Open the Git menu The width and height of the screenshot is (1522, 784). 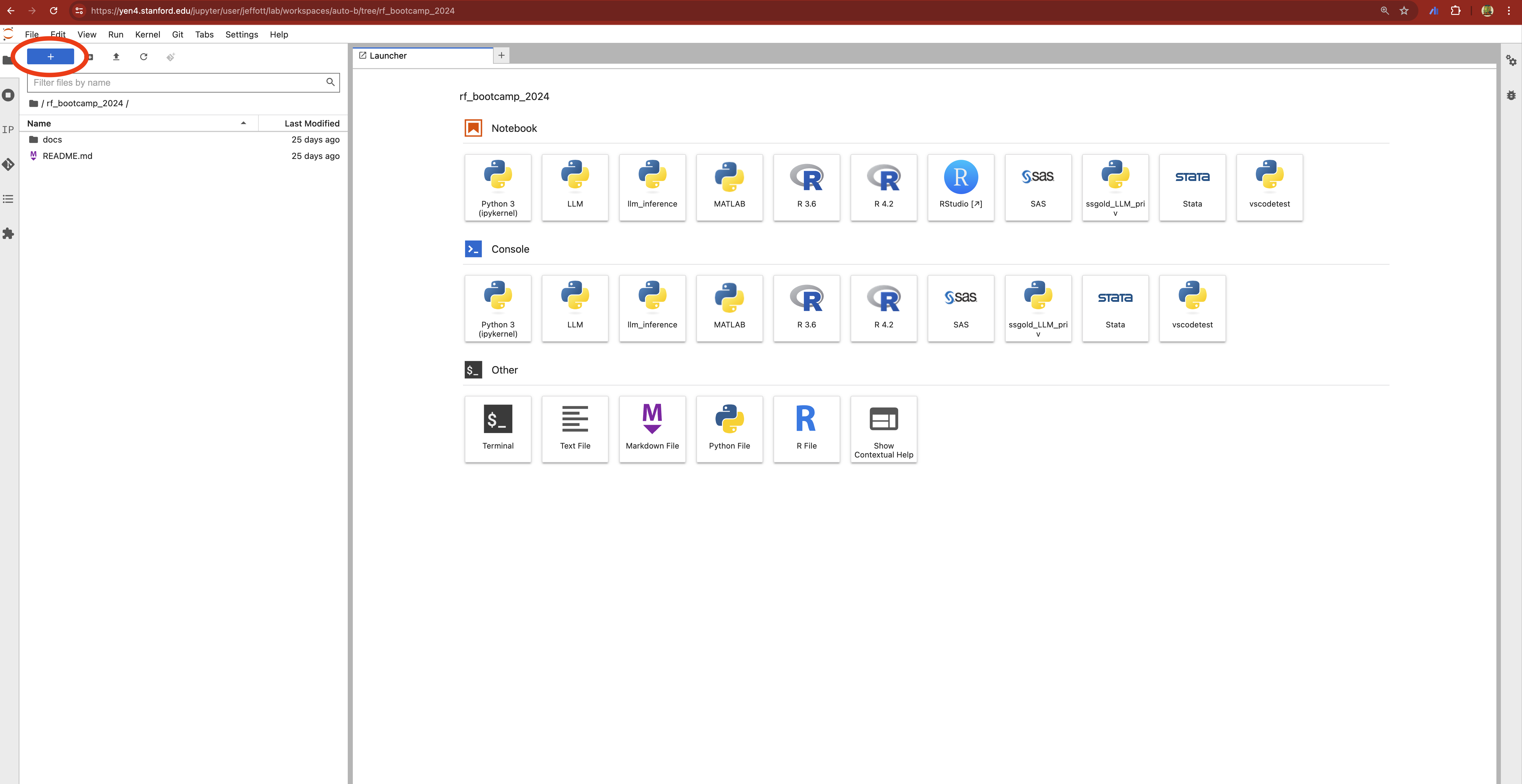[177, 34]
